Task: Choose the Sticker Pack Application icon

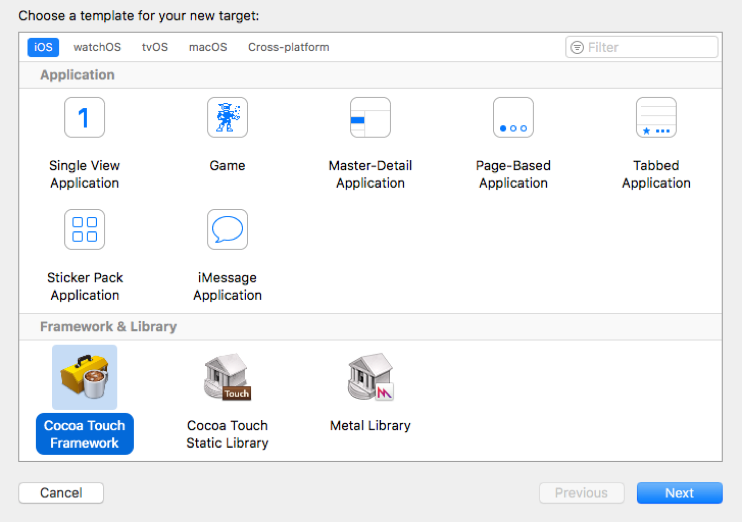Action: point(84,230)
